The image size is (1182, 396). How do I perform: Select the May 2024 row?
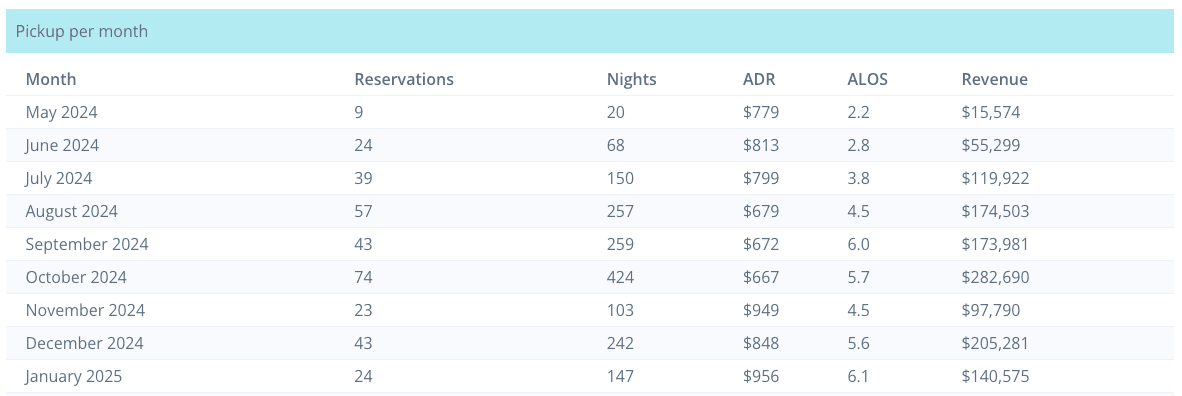tap(590, 112)
